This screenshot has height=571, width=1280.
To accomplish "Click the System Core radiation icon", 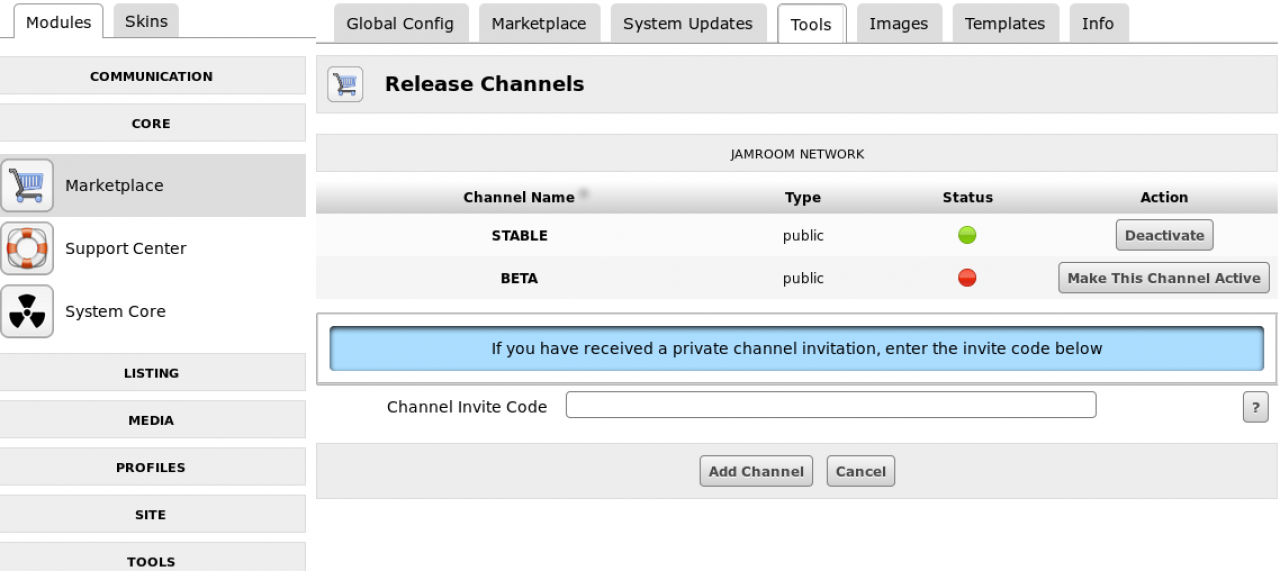I will [x=27, y=312].
